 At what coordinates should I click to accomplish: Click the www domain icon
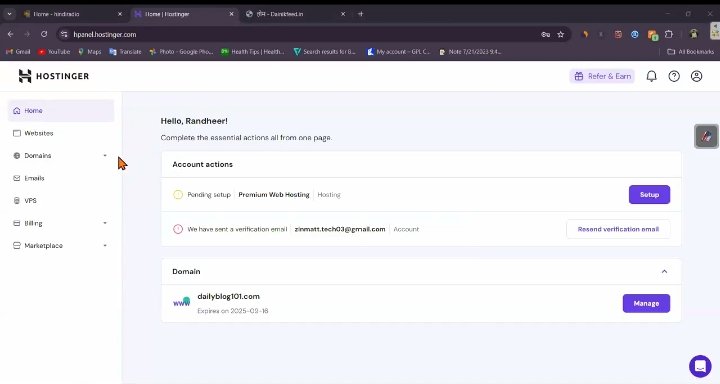pos(181,302)
